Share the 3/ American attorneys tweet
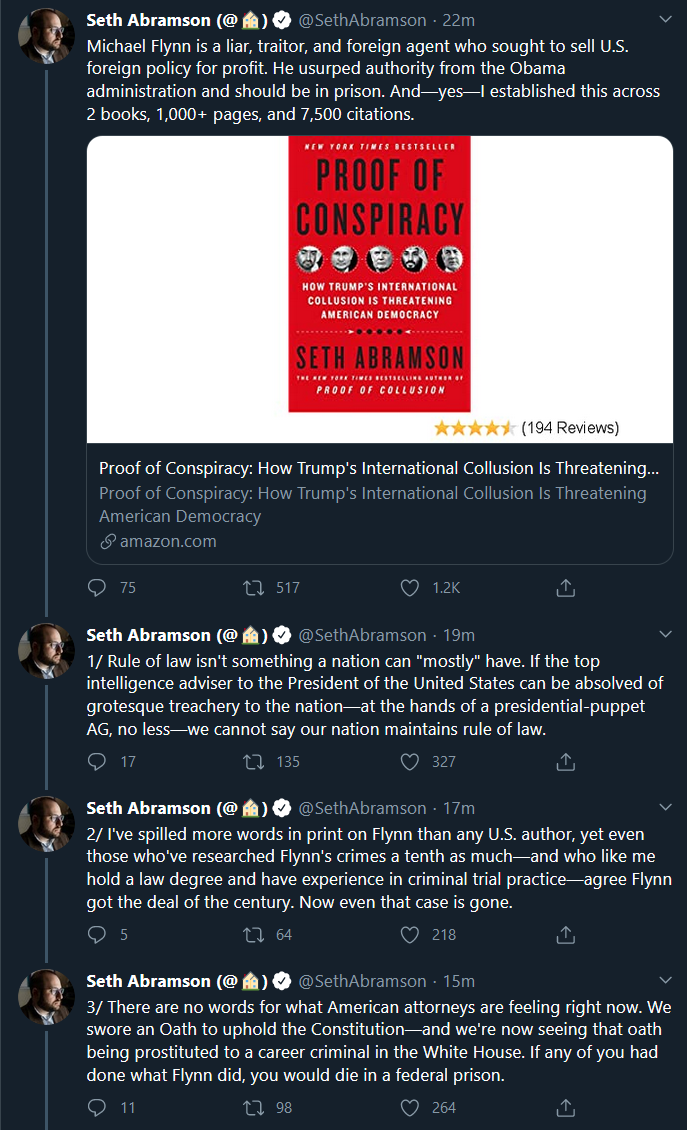 pyautogui.click(x=566, y=1108)
